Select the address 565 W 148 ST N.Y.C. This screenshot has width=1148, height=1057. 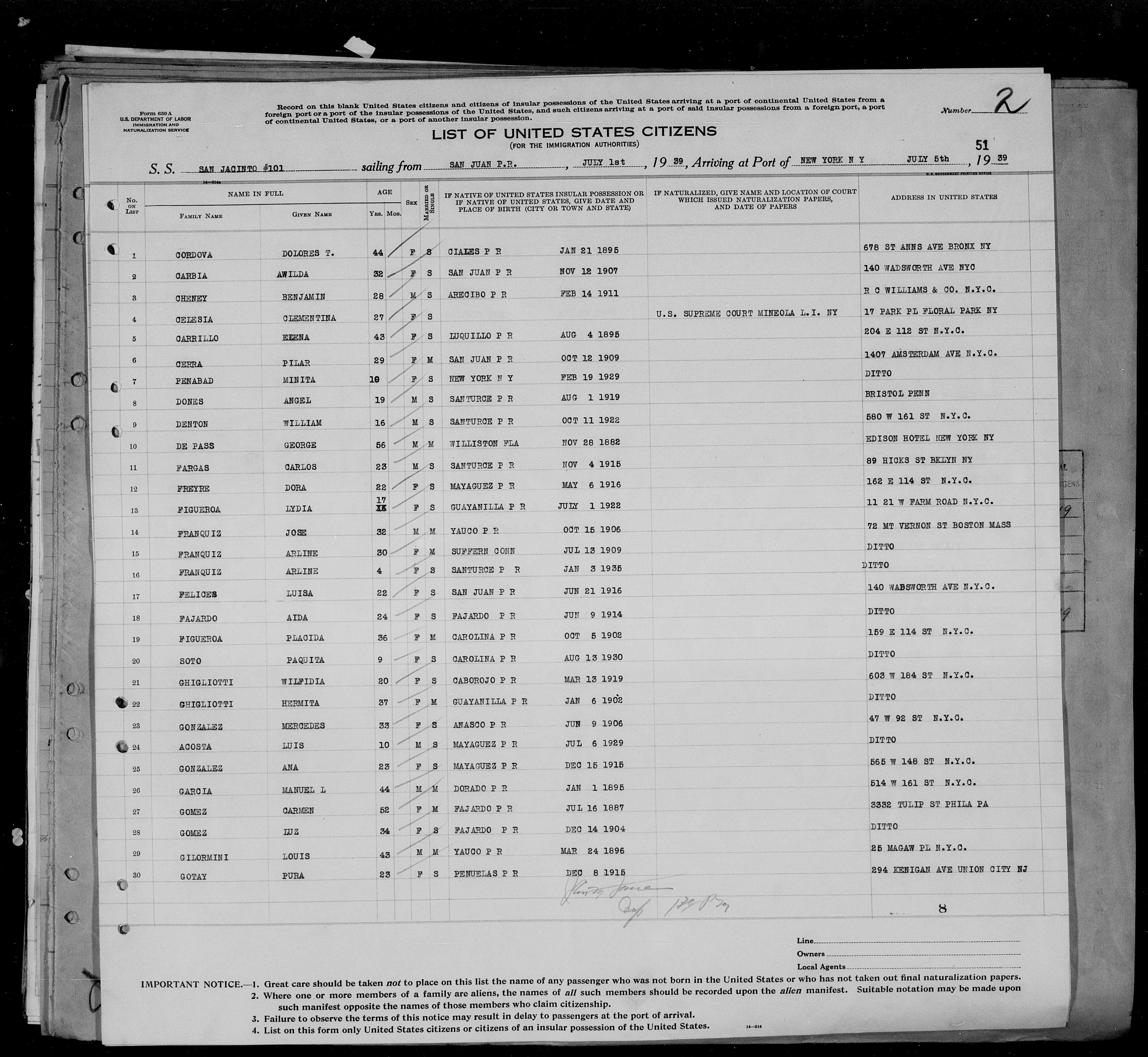(922, 761)
